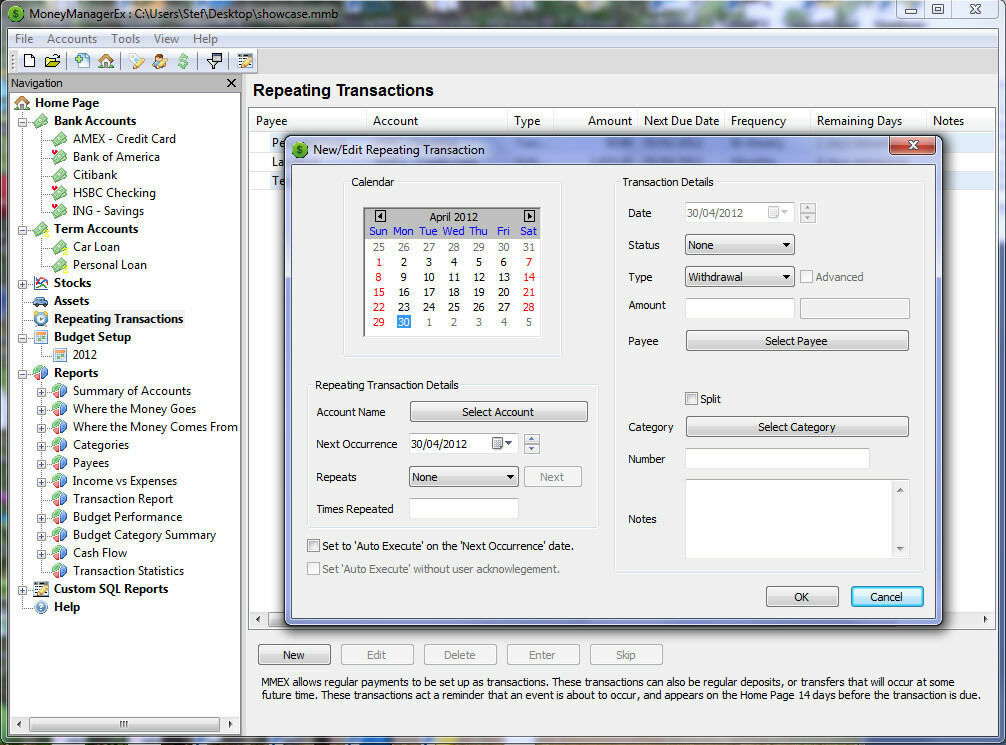Screen dimensions: 1006x745
Task: Tick the Split checkbox
Action: (691, 398)
